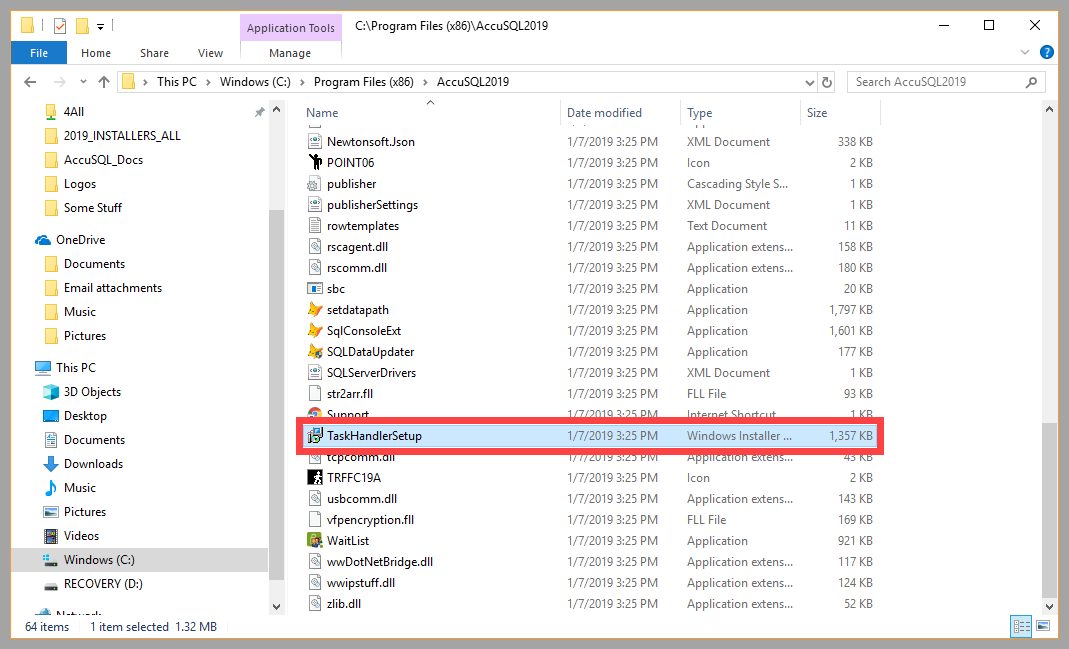Click the Refresh button beside address bar
The height and width of the screenshot is (649, 1069).
pyautogui.click(x=826, y=82)
